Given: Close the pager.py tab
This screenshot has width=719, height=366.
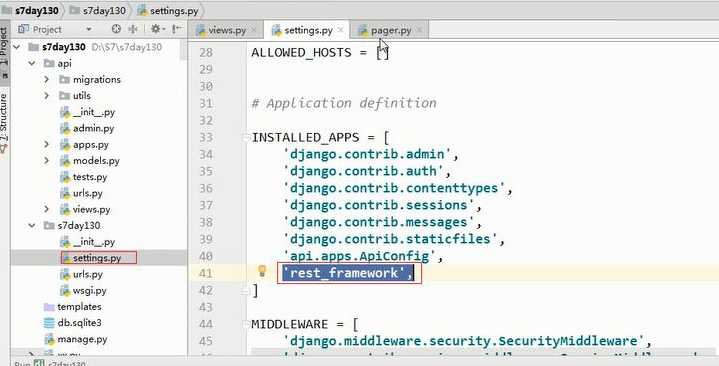Looking at the screenshot, I should point(419,30).
